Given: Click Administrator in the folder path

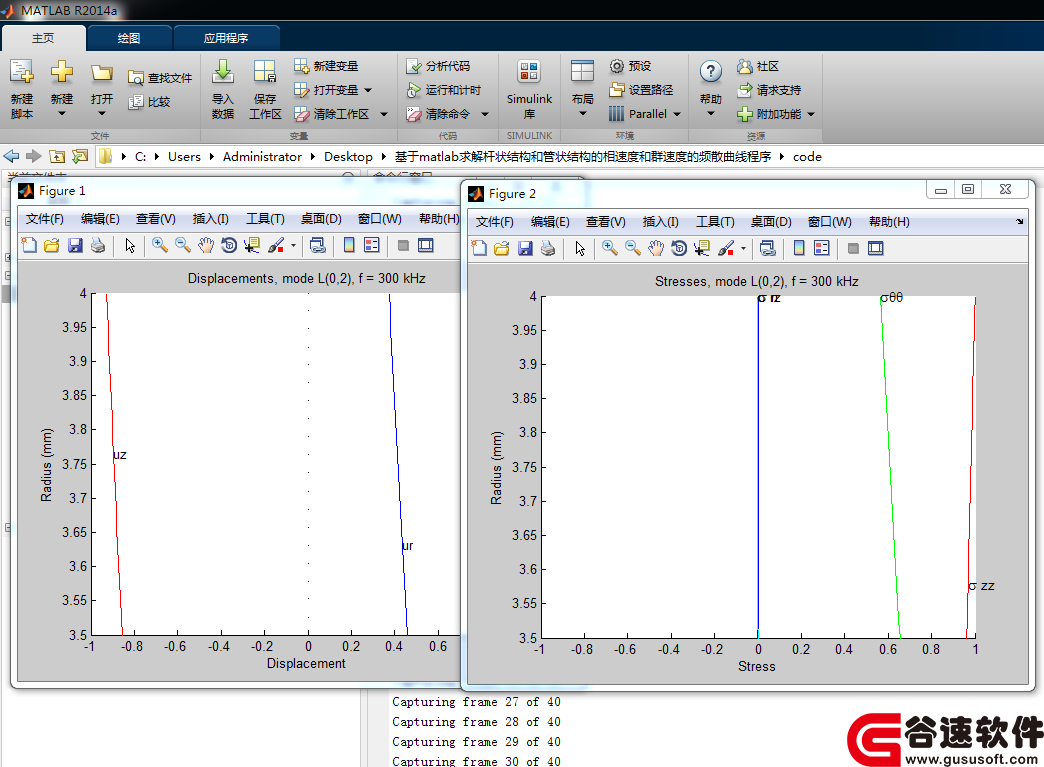Looking at the screenshot, I should tap(262, 156).
